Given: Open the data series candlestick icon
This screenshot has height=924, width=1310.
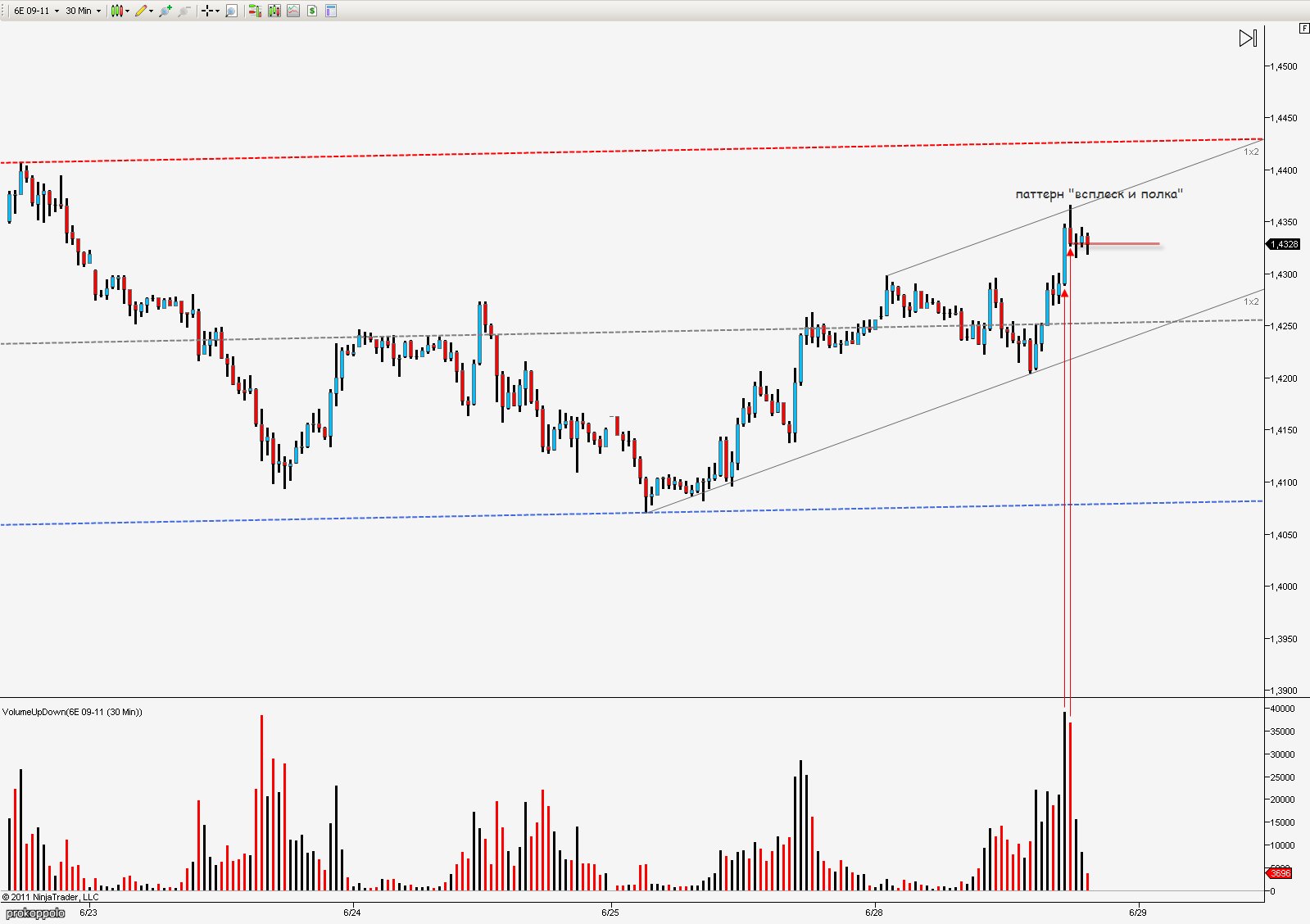Looking at the screenshot, I should point(274,11).
